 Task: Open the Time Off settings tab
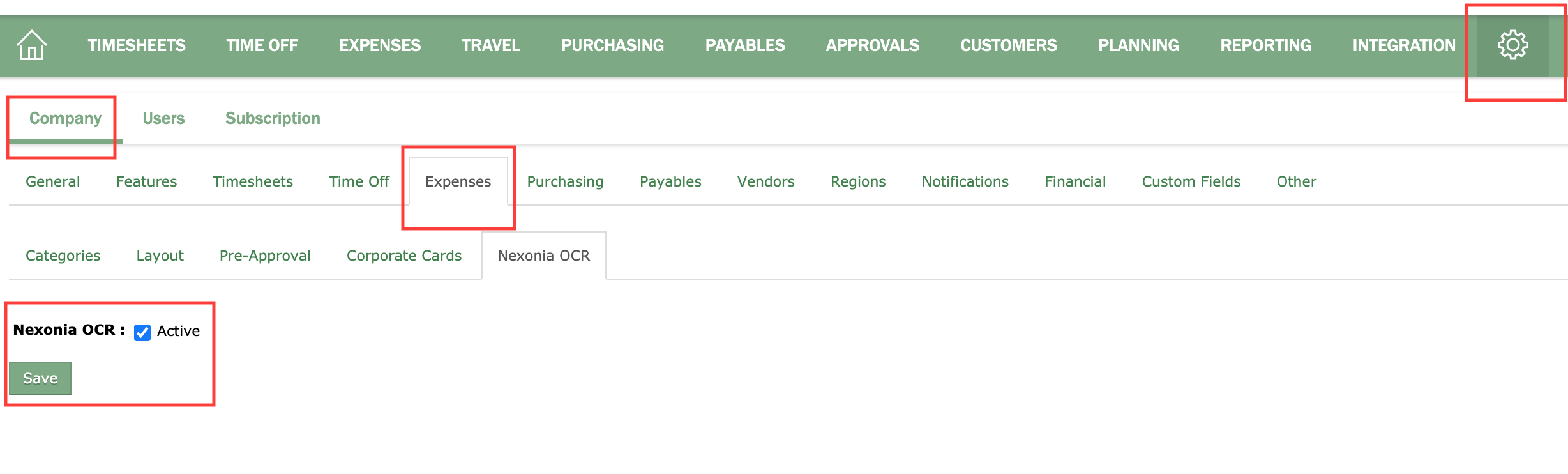[359, 181]
